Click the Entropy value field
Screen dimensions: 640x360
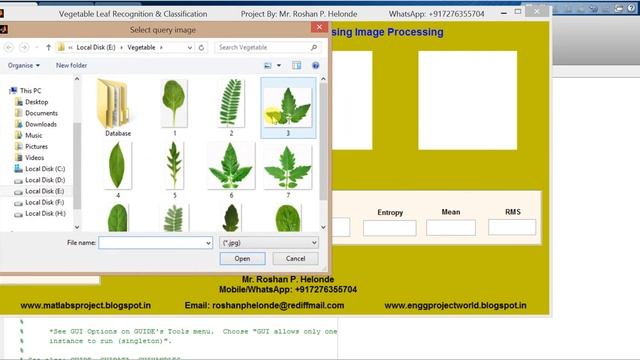coord(390,228)
